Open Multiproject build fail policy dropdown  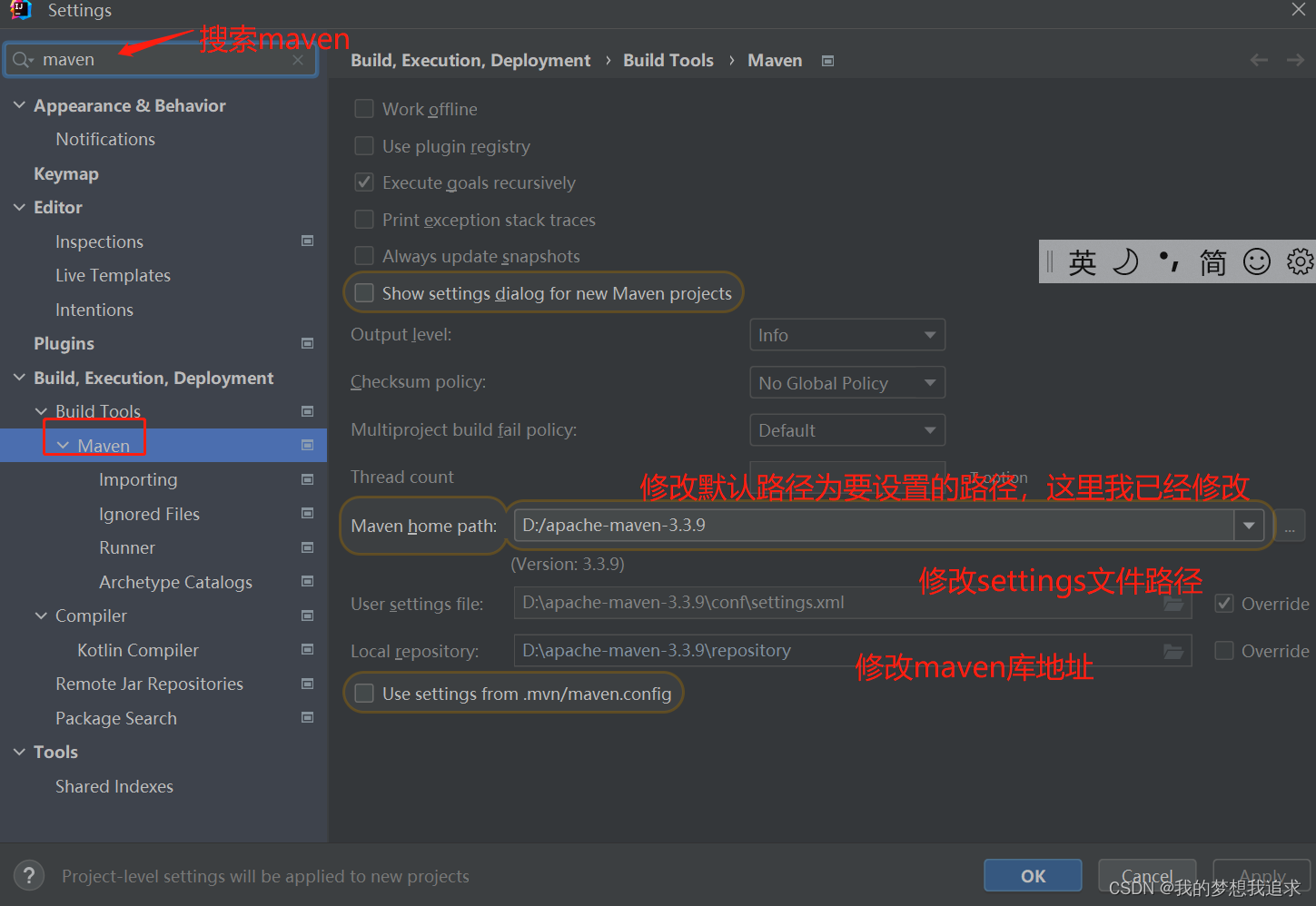847,430
